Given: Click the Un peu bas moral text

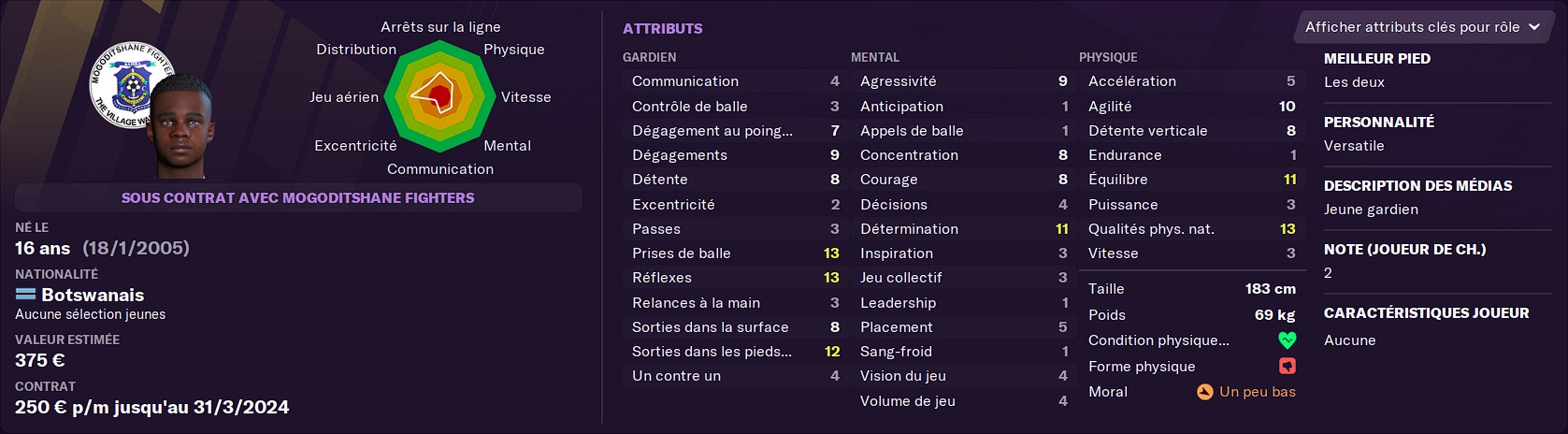Looking at the screenshot, I should click(1258, 392).
